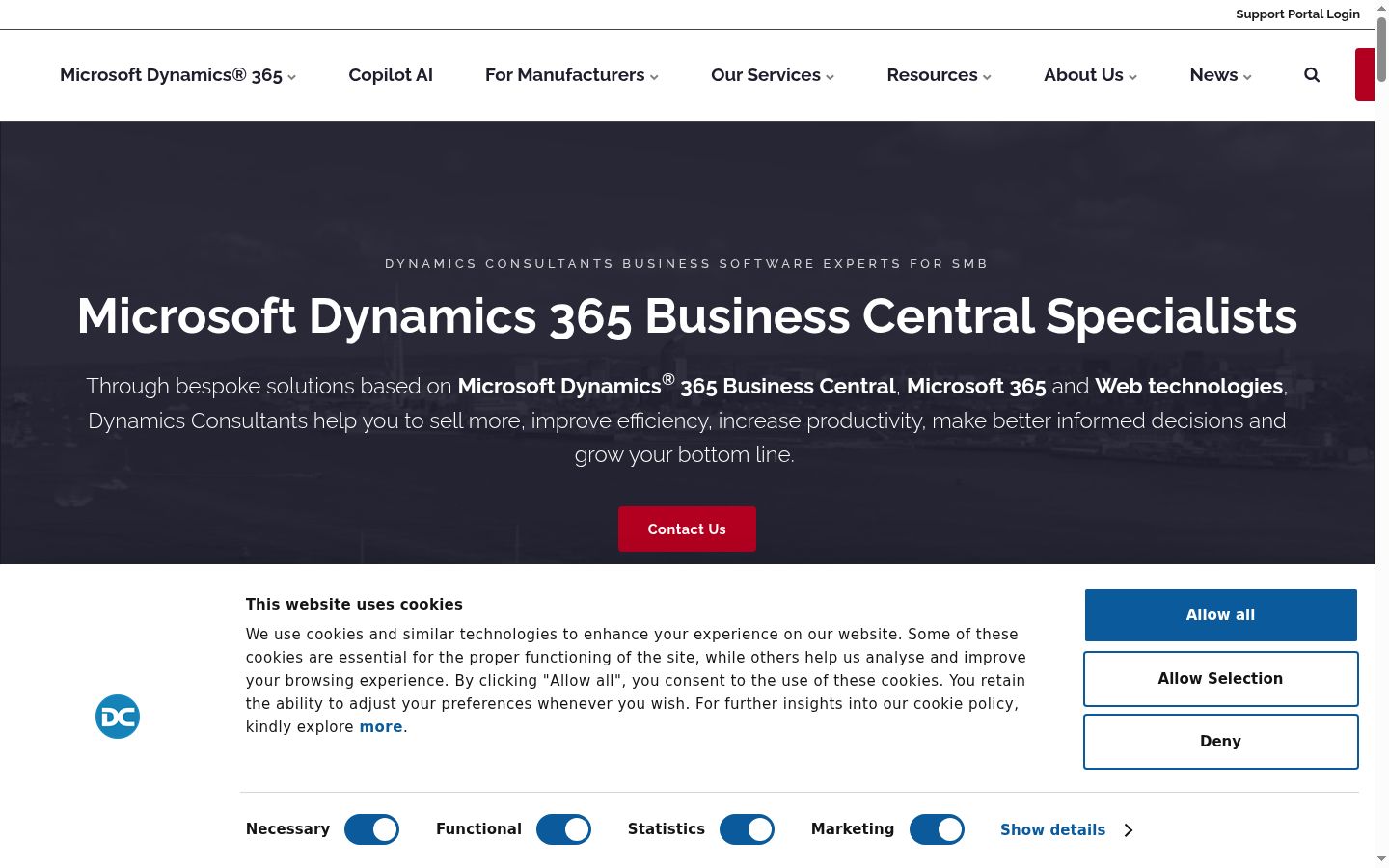Click the DC logo in cookie banner
The height and width of the screenshot is (868, 1389).
tap(118, 717)
